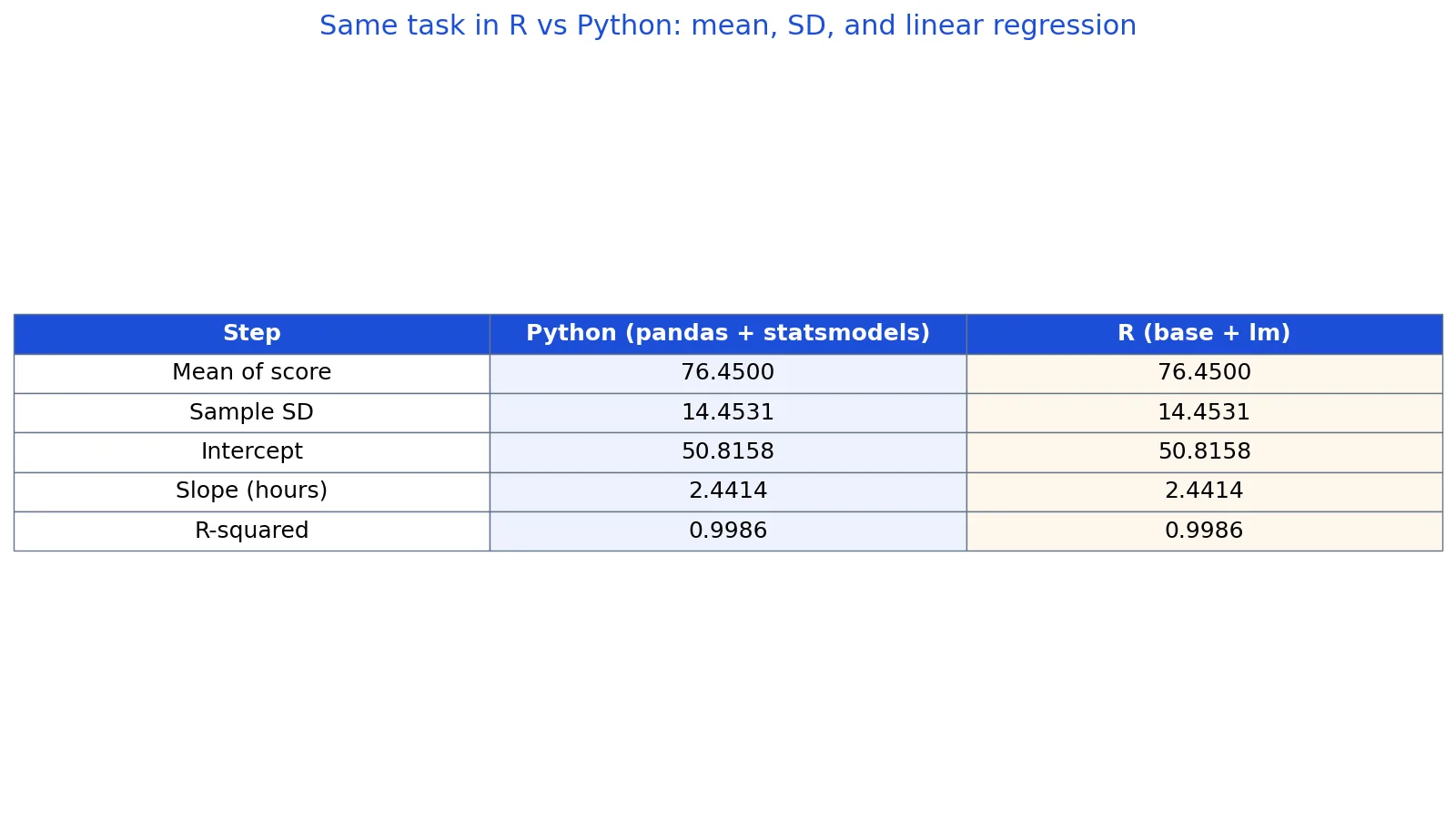Screen dimensions: 1456x819
Task: Click the "Sample SD" row label
Action: click(252, 413)
